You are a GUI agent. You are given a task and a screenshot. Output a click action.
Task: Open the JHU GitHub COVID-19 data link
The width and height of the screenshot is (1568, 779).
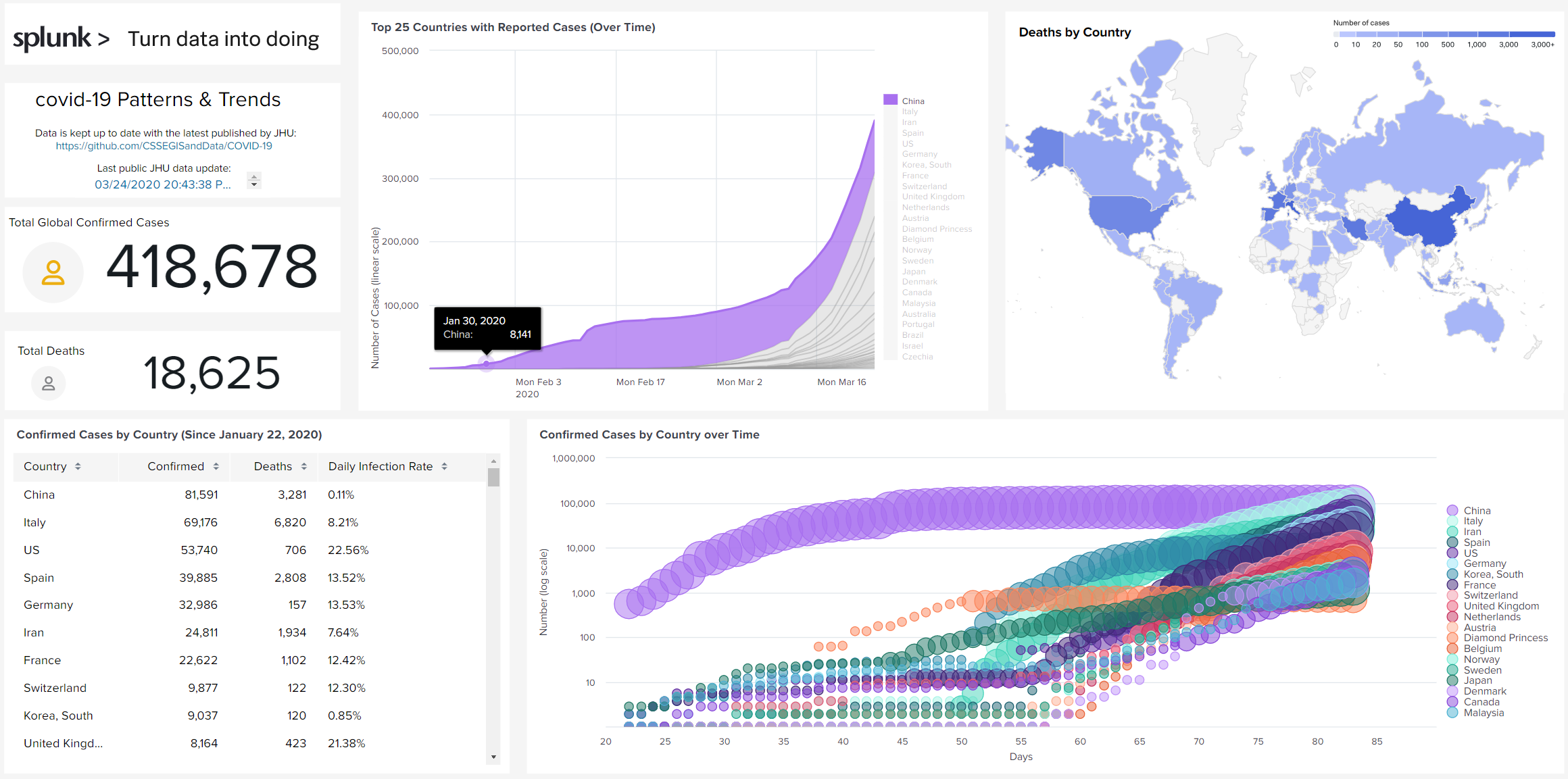point(164,145)
